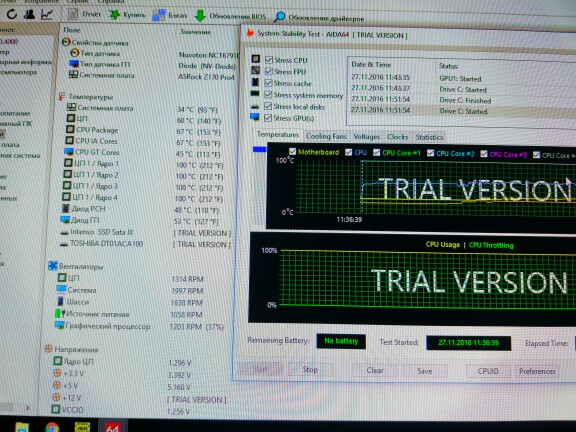This screenshot has width=576, height=432.
Task: Open Обновления BIOS from toolbar
Action: [230, 16]
